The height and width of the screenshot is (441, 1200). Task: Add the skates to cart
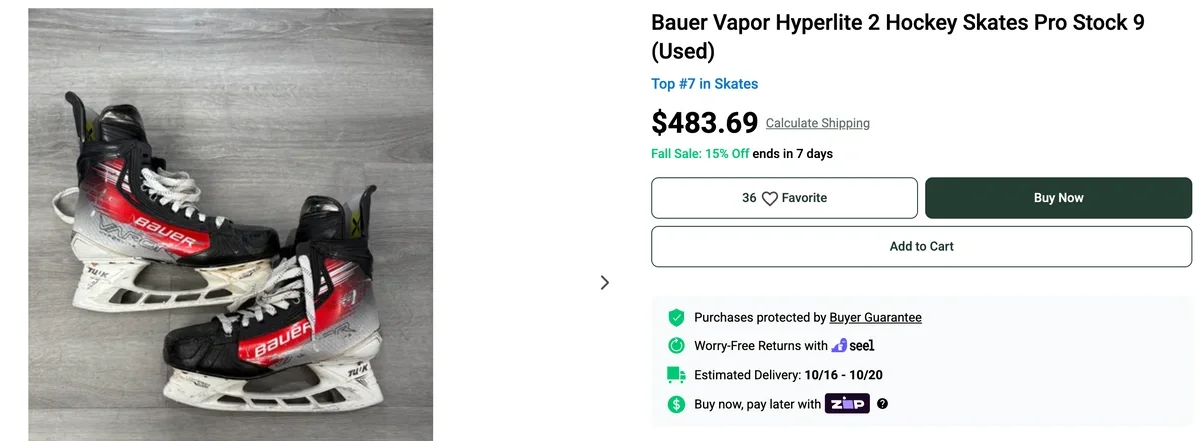point(921,246)
